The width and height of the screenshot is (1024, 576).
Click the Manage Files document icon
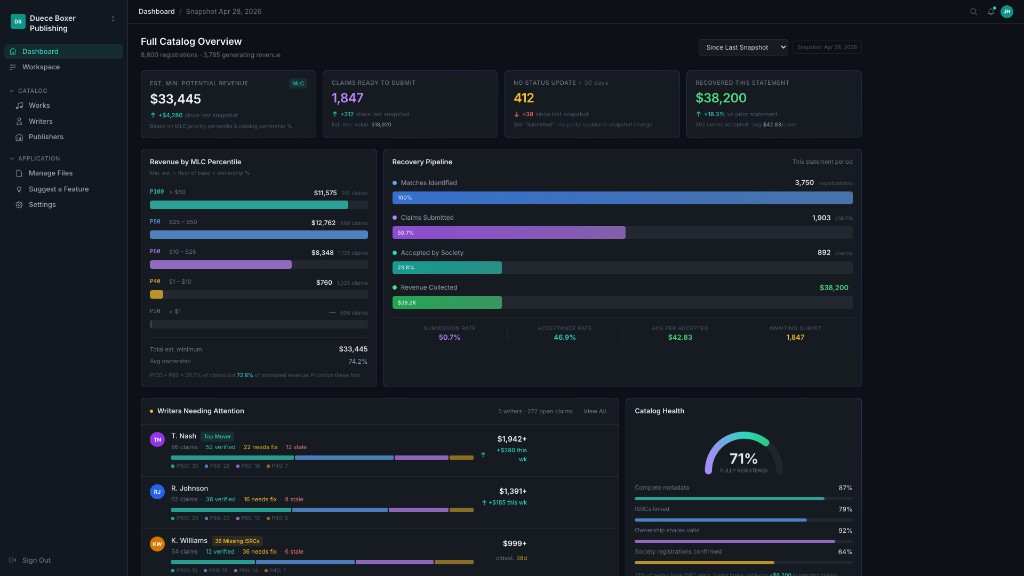click(x=19, y=174)
